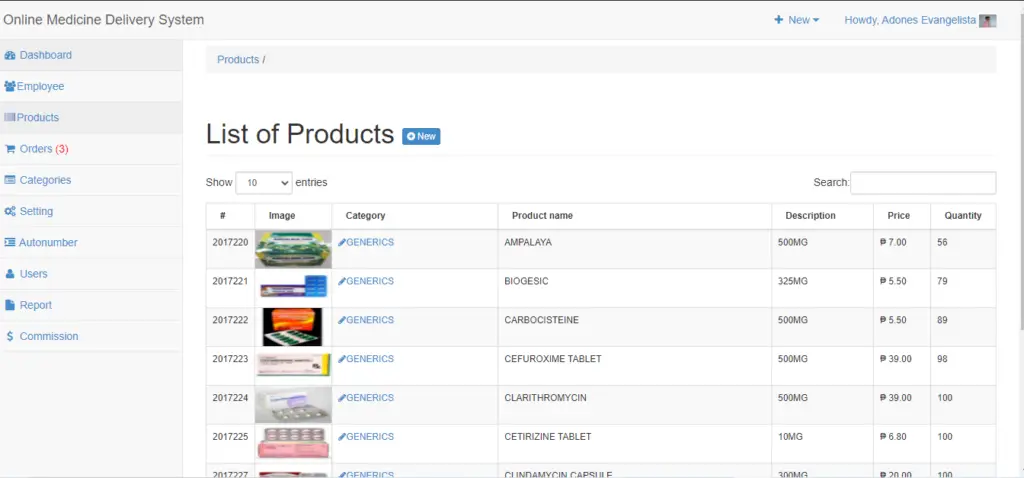Click edit pencil icon in CEFUROXIME TABLET row
The height and width of the screenshot is (478, 1024).
coord(342,359)
